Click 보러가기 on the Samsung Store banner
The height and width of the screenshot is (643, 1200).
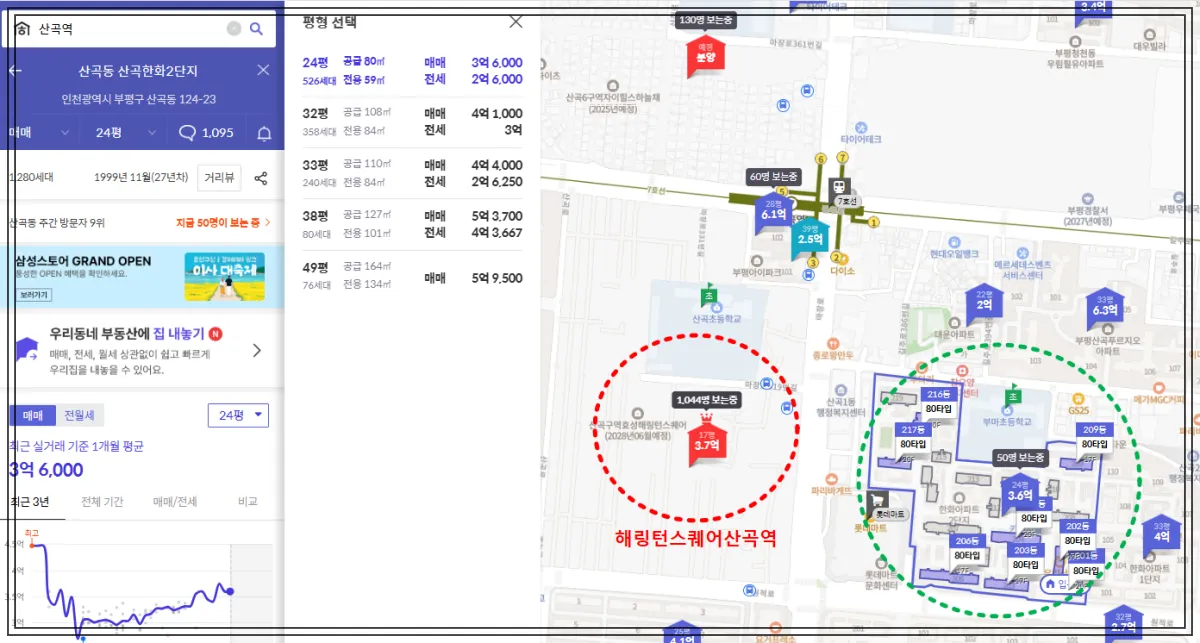[34, 295]
